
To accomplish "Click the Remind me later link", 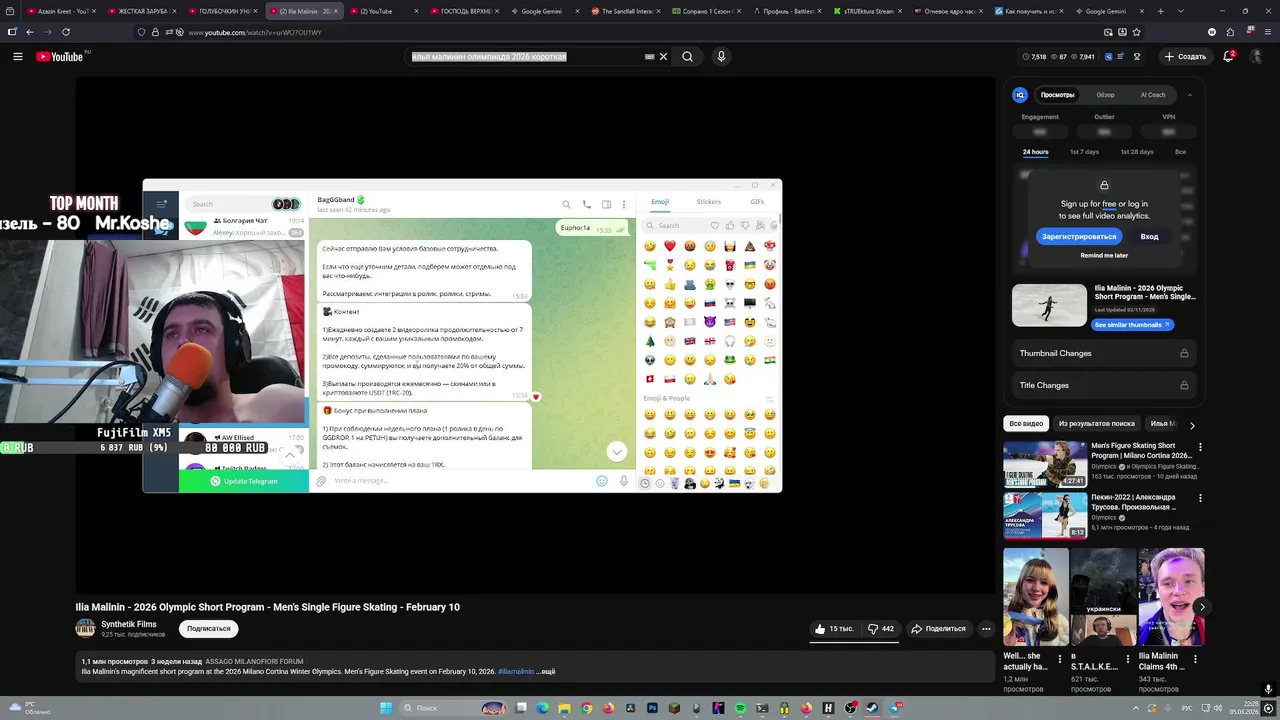I will point(1104,256).
